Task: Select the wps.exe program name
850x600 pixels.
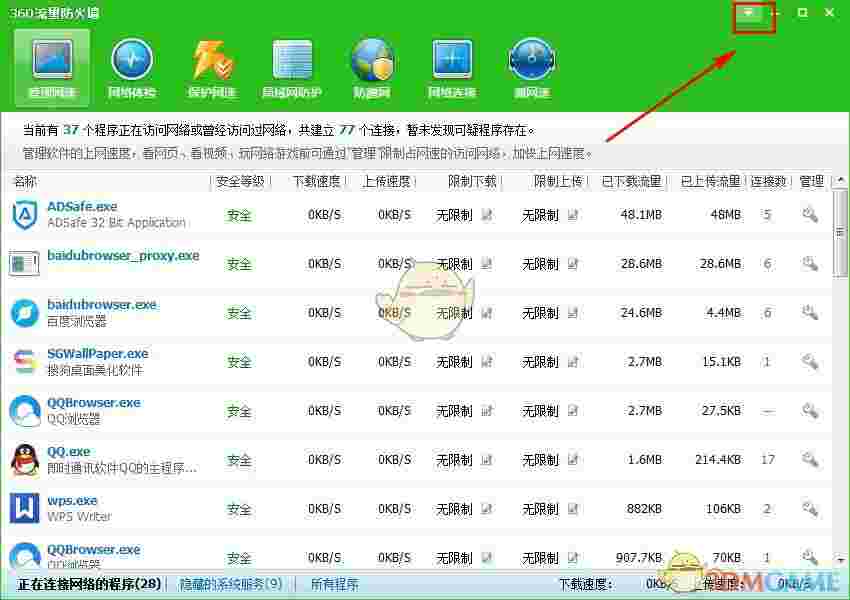Action: tap(72, 500)
